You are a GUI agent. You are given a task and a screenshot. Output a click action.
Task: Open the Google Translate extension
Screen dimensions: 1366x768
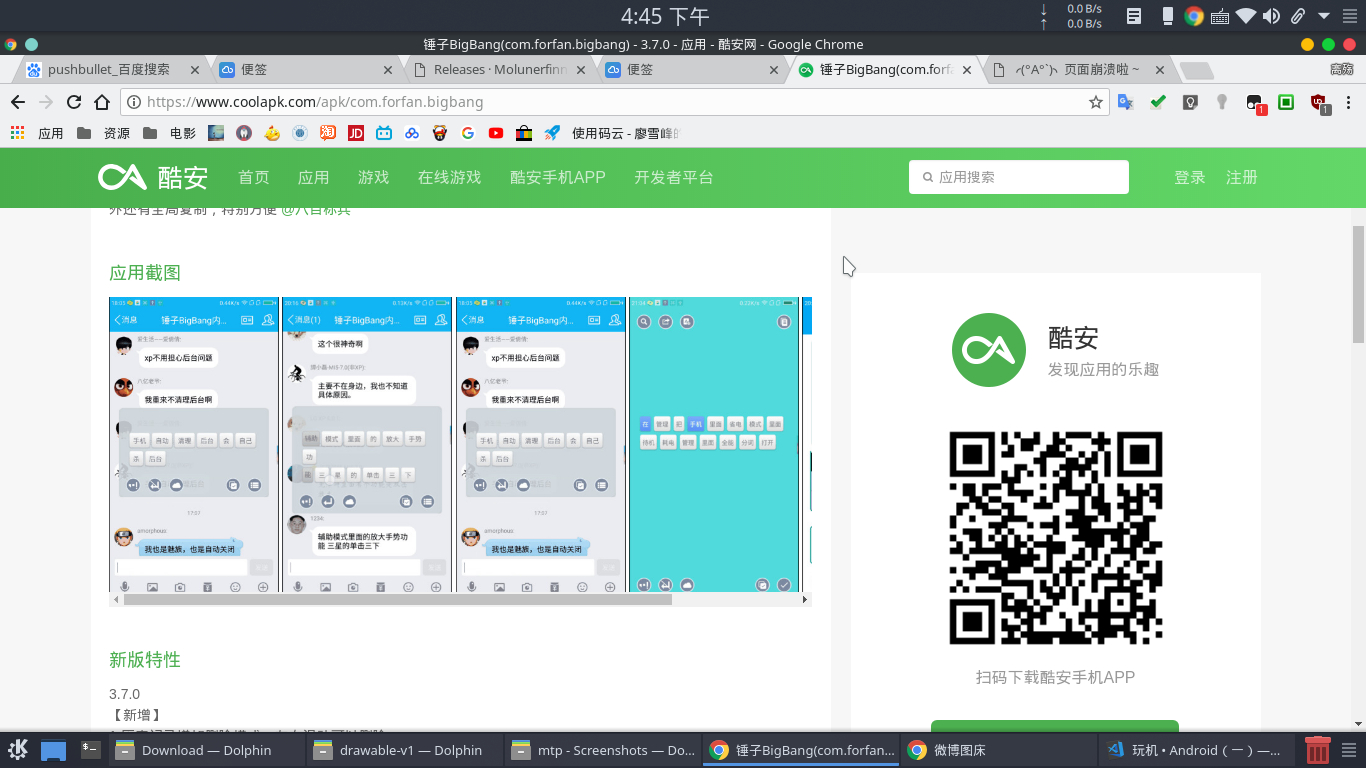(x=1125, y=102)
